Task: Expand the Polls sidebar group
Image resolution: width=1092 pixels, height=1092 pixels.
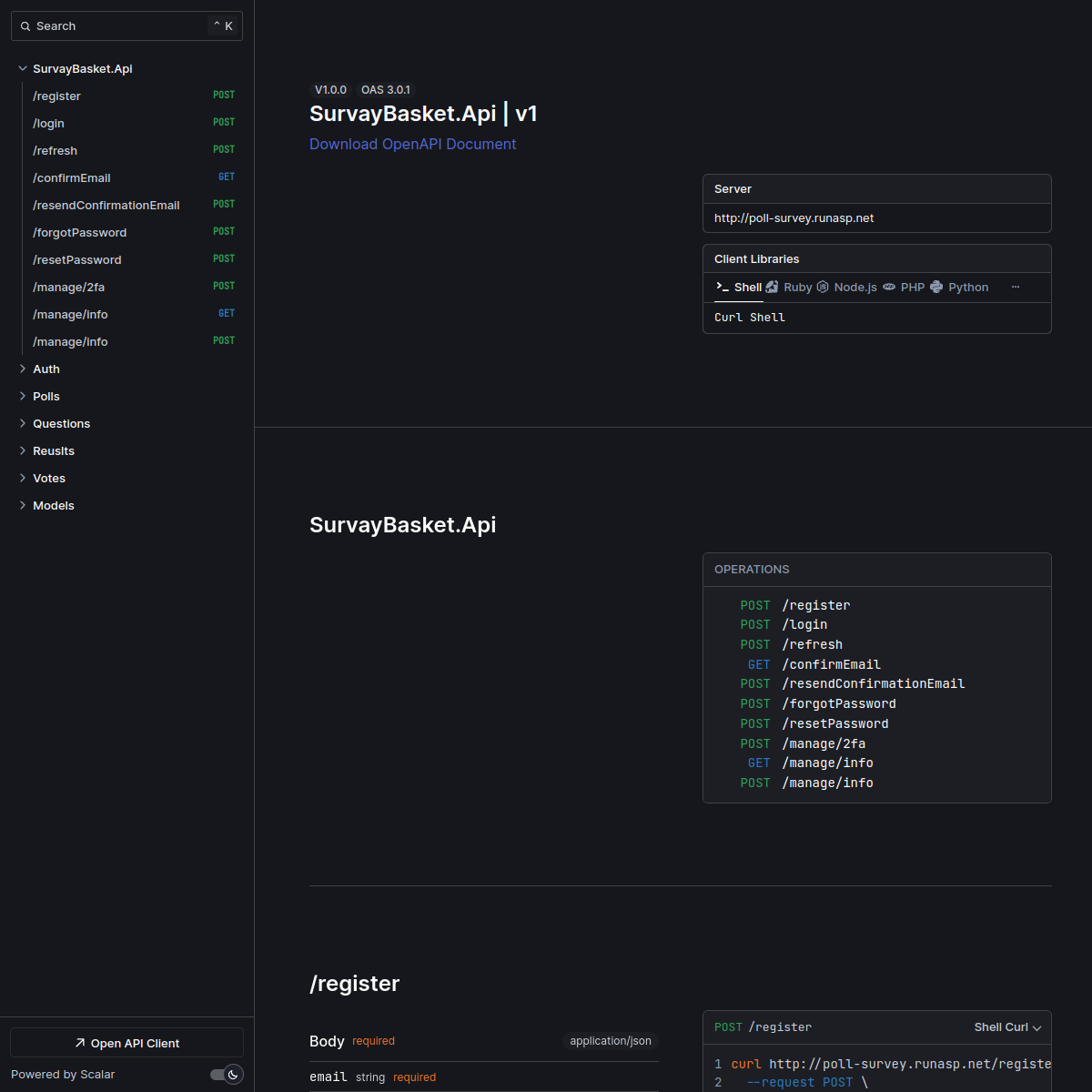Action: [x=23, y=396]
